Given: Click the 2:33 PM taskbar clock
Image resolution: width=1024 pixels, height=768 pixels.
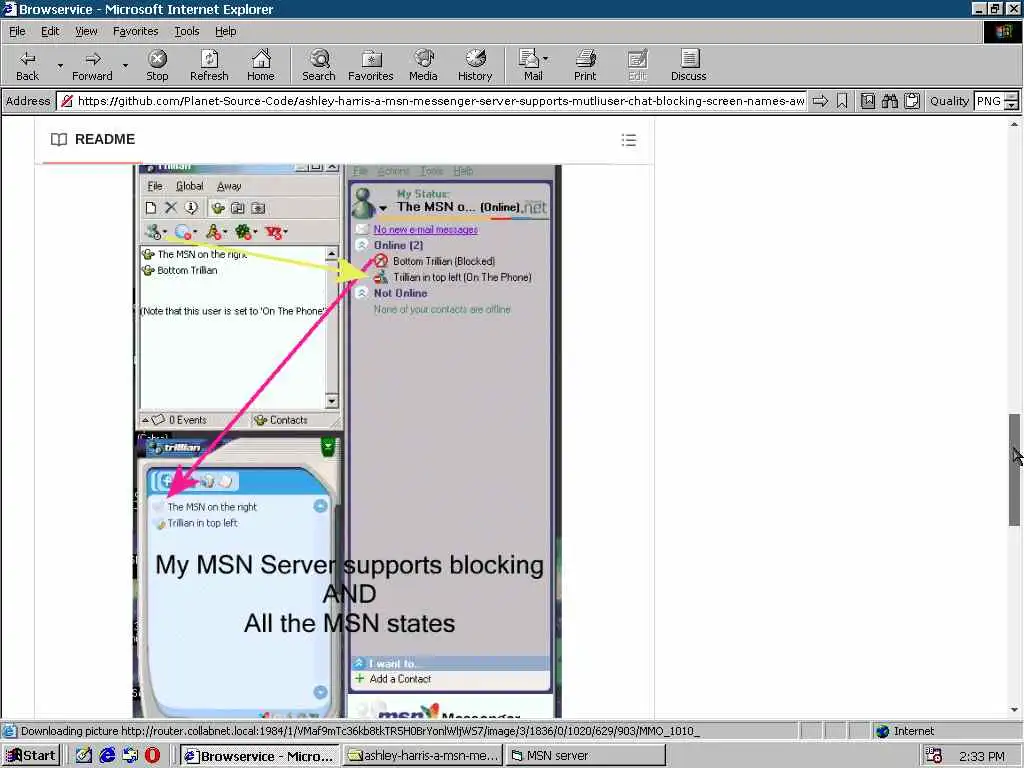Looking at the screenshot, I should pyautogui.click(x=982, y=756).
